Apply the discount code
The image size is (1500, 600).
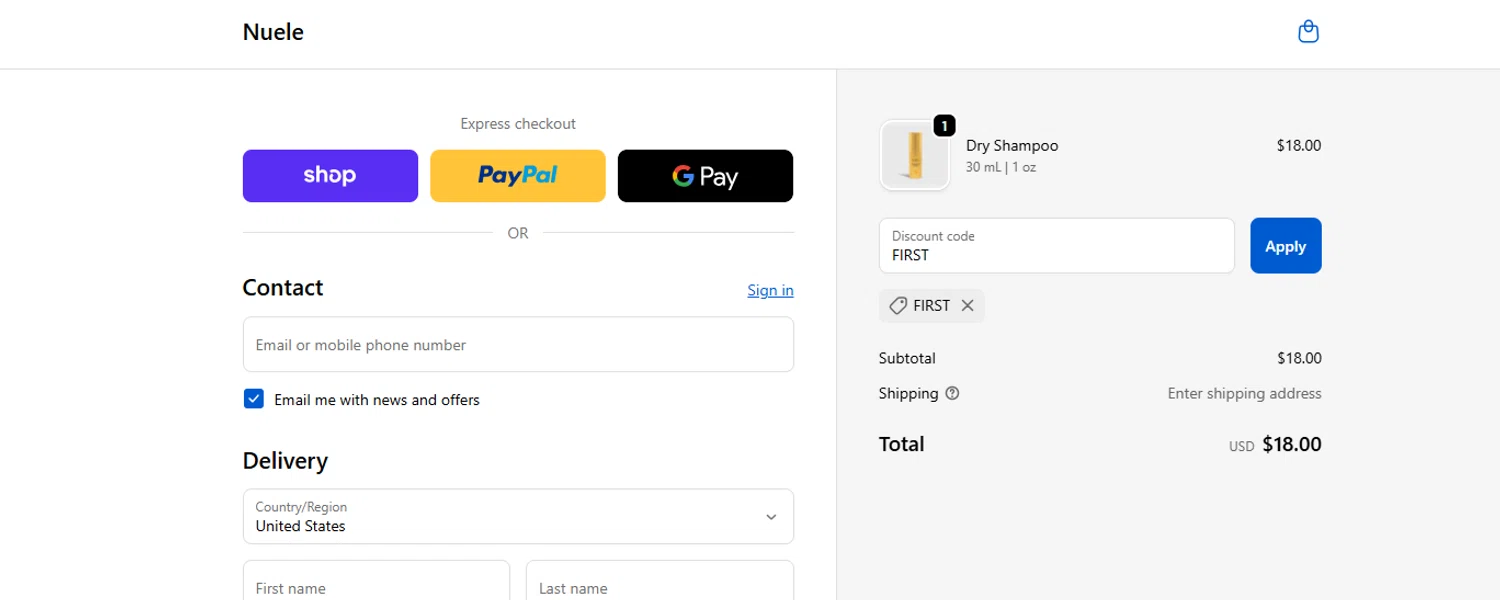point(1286,246)
